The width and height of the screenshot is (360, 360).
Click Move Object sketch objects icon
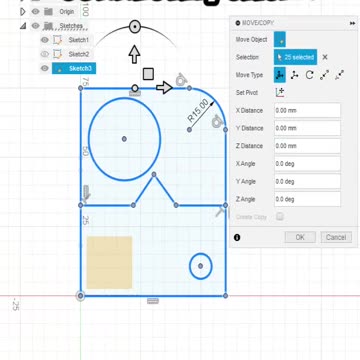click(280, 39)
